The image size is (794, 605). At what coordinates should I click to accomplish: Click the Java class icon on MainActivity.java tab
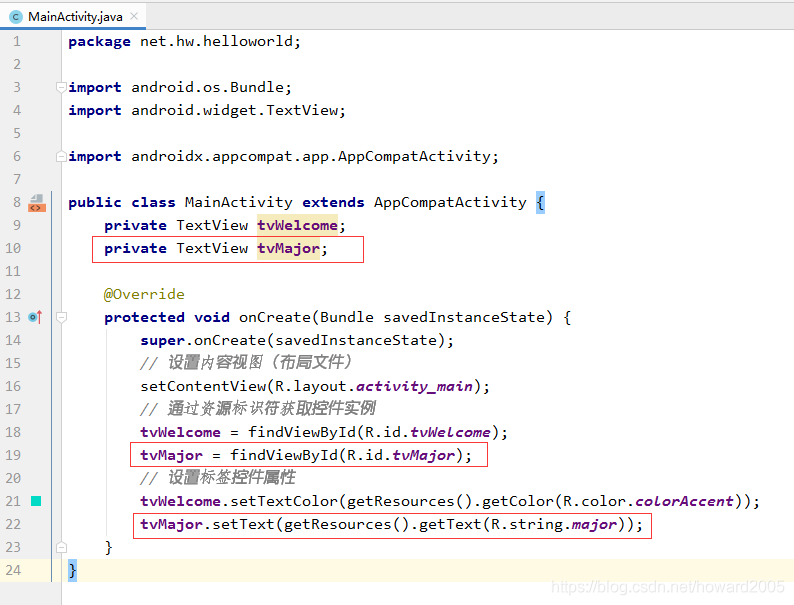pos(16,17)
